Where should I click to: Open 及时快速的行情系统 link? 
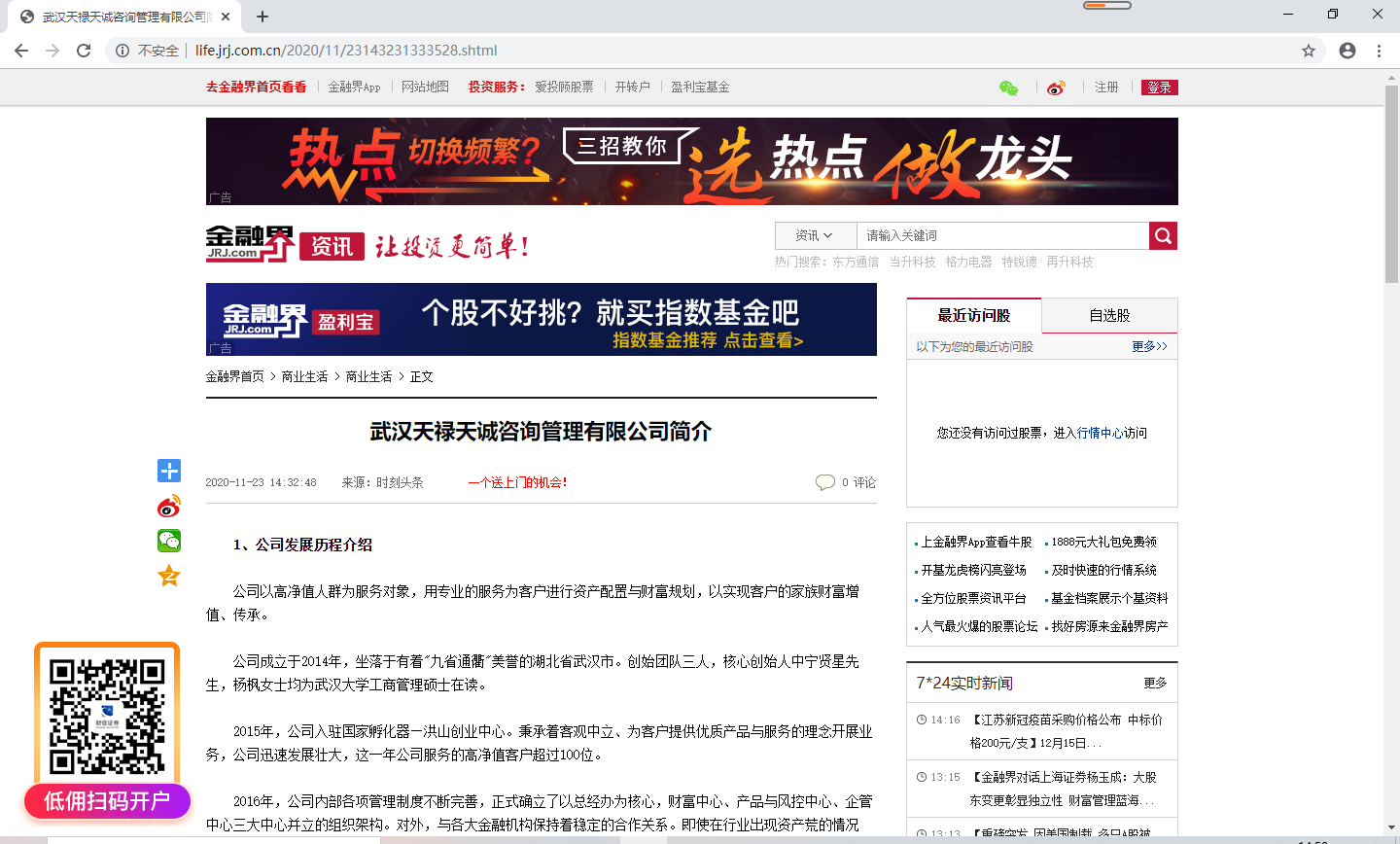click(1103, 570)
